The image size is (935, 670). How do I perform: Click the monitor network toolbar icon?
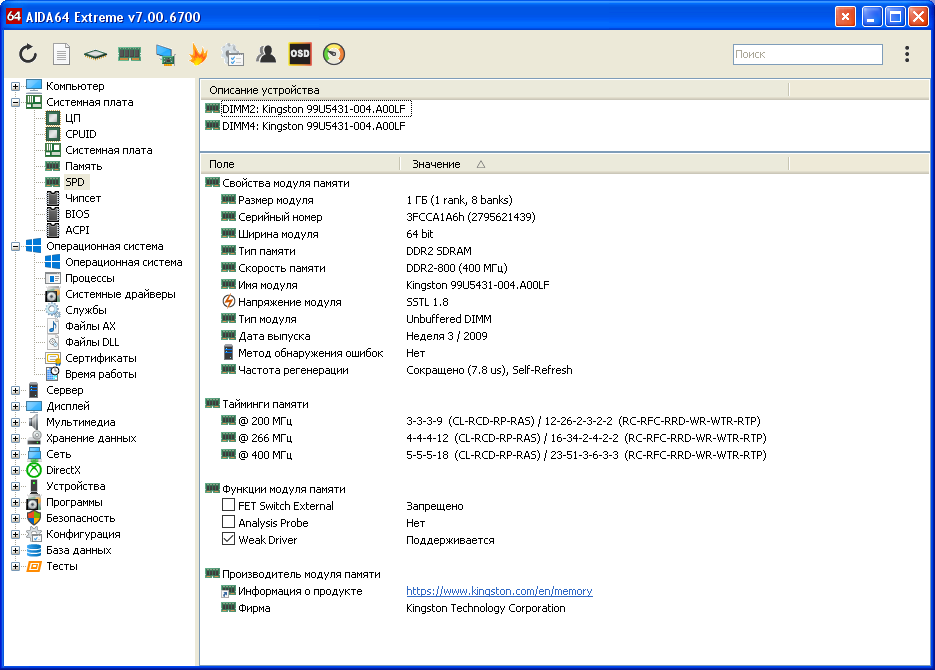point(164,54)
